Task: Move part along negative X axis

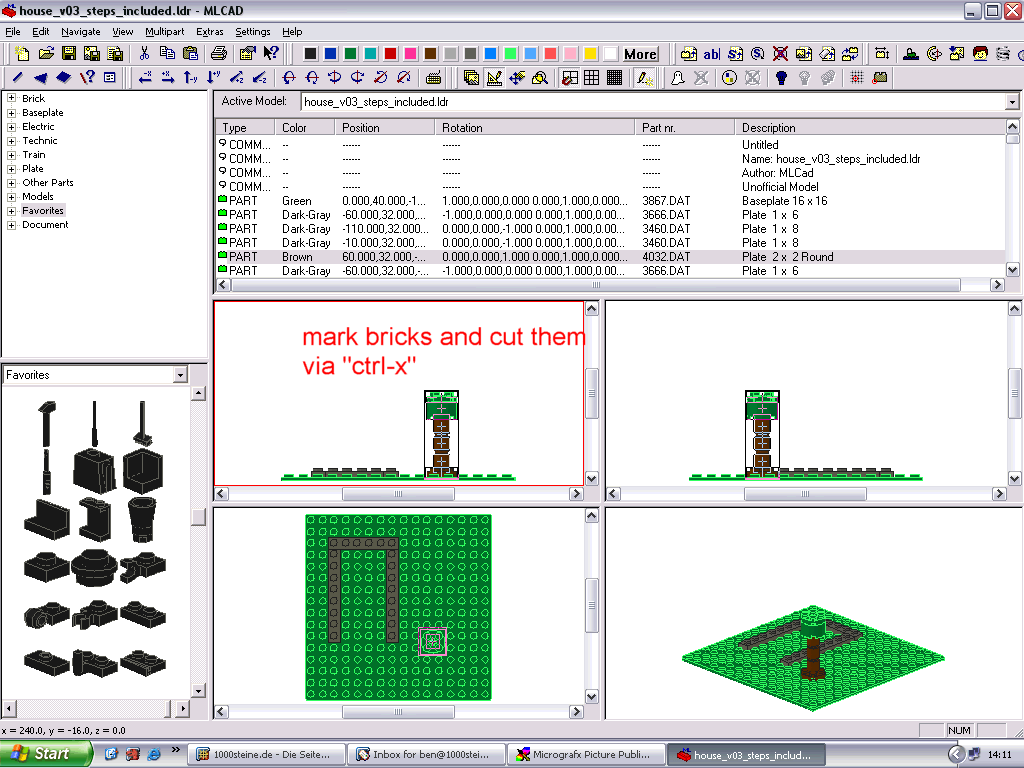Action: (145, 78)
